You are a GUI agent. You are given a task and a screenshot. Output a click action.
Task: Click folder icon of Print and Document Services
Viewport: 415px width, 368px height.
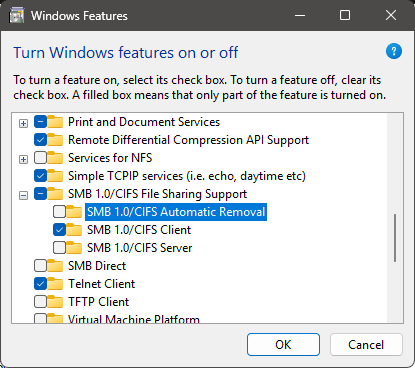[x=55, y=122]
